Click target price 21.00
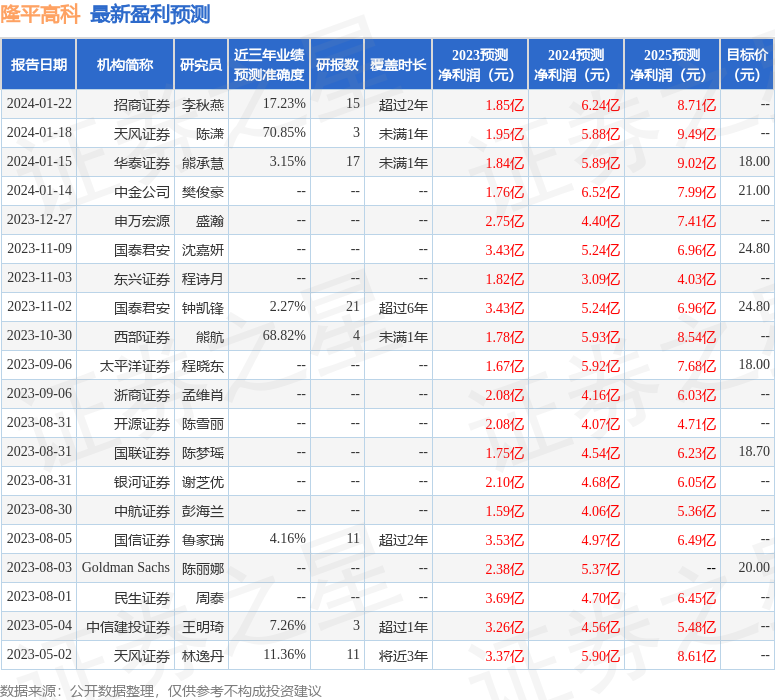 coord(754,191)
